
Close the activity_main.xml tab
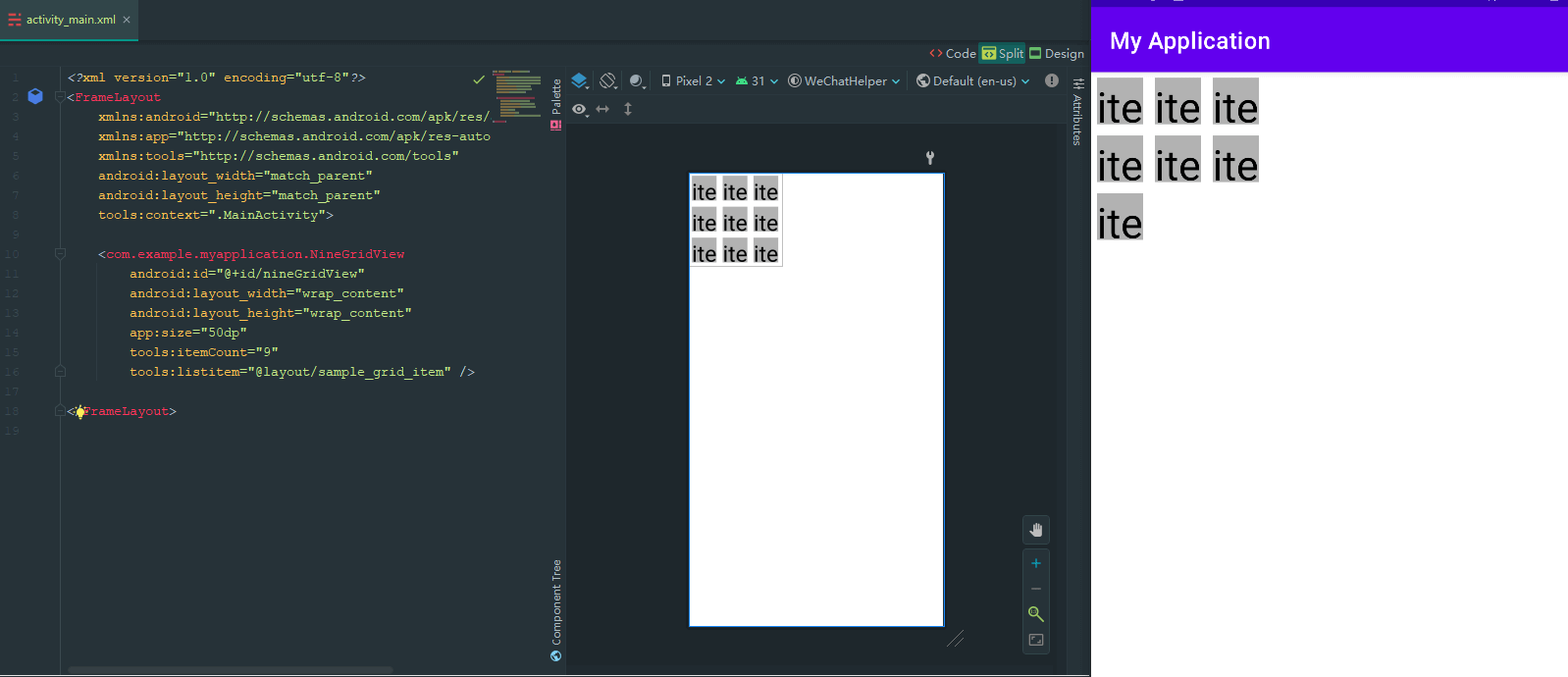click(x=127, y=20)
